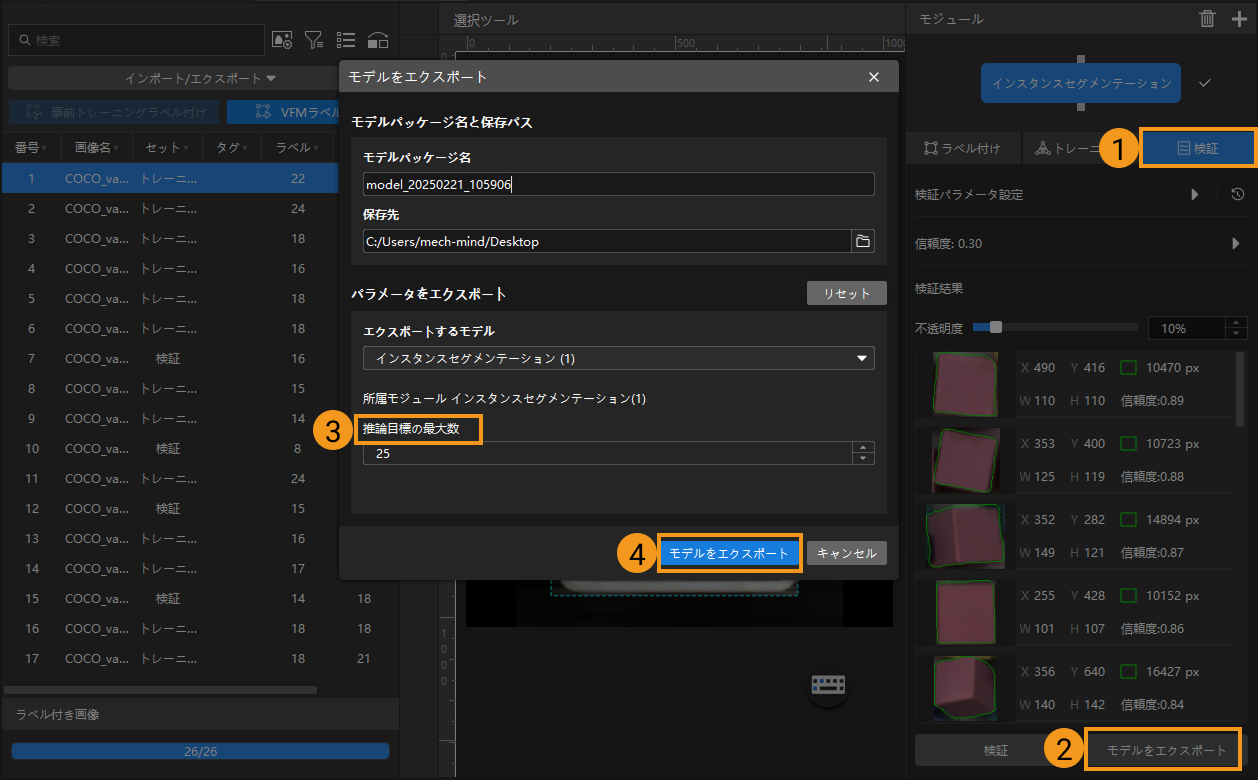Click the validation results vertical scrollbar

tap(1241, 390)
